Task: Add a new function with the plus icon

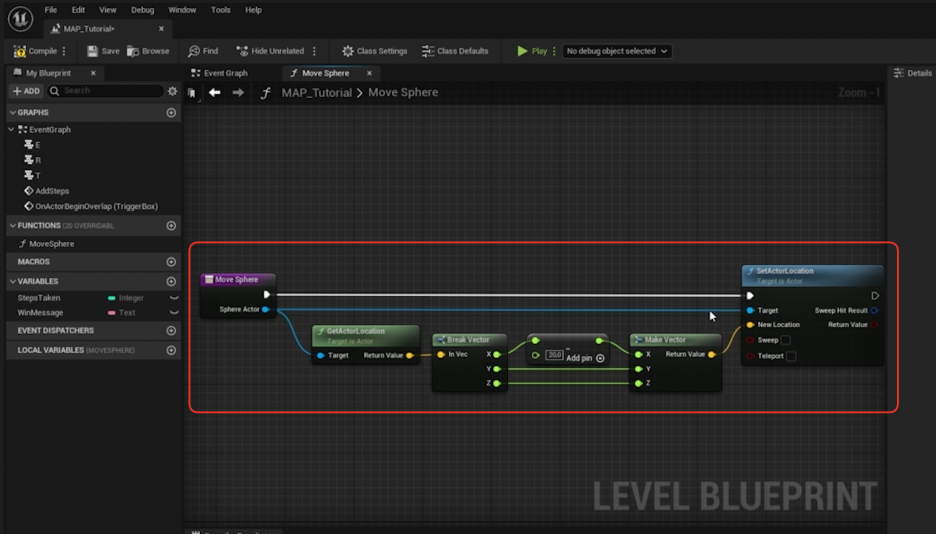Action: pyautogui.click(x=171, y=226)
